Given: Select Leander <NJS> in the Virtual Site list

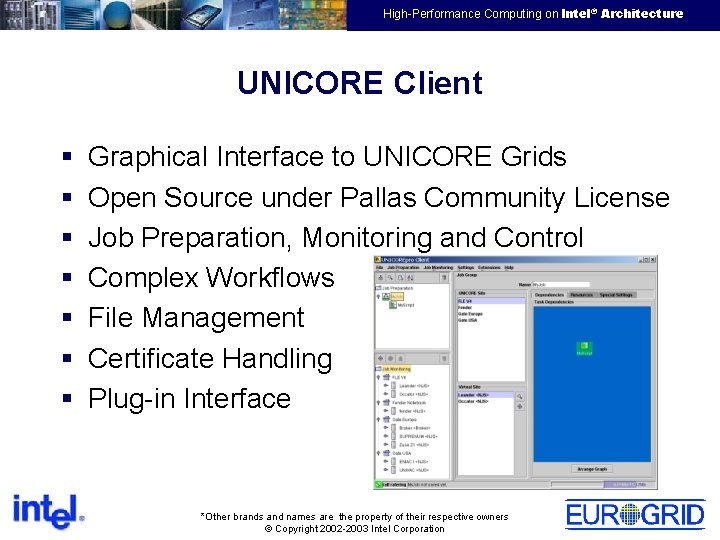Looking at the screenshot, I should (x=485, y=395).
